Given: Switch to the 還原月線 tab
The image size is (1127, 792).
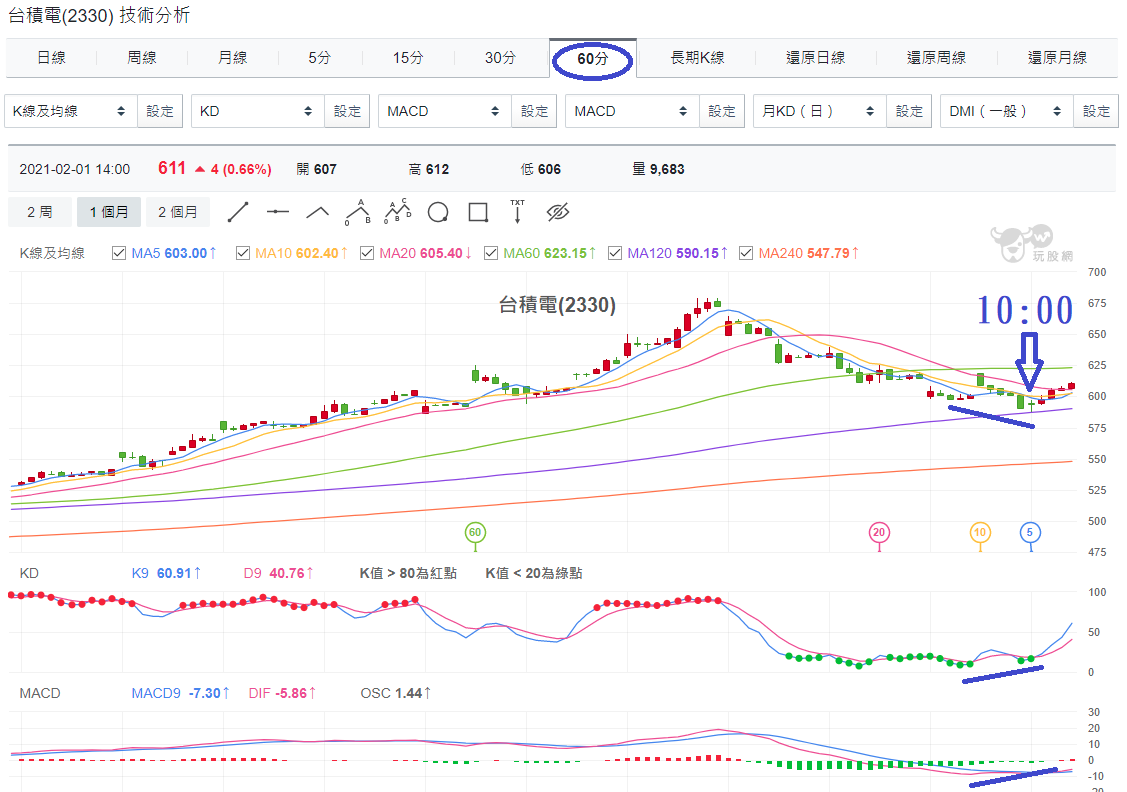Looking at the screenshot, I should point(1057,57).
